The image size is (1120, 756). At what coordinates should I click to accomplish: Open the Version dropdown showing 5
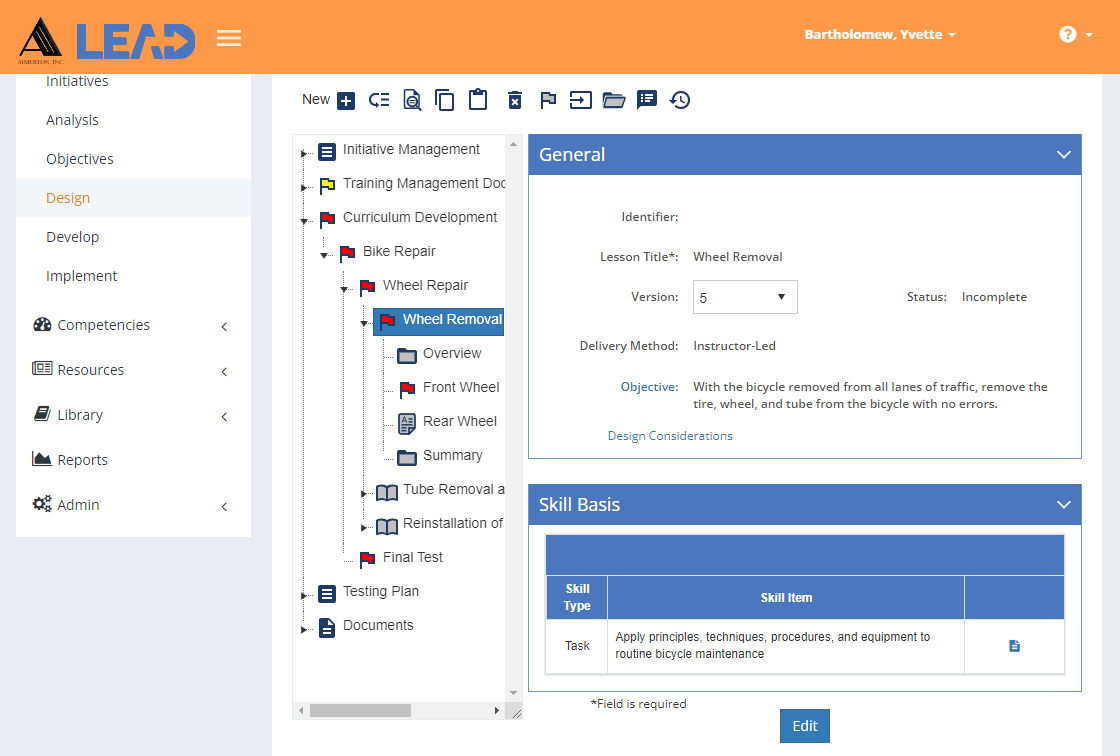coord(745,297)
